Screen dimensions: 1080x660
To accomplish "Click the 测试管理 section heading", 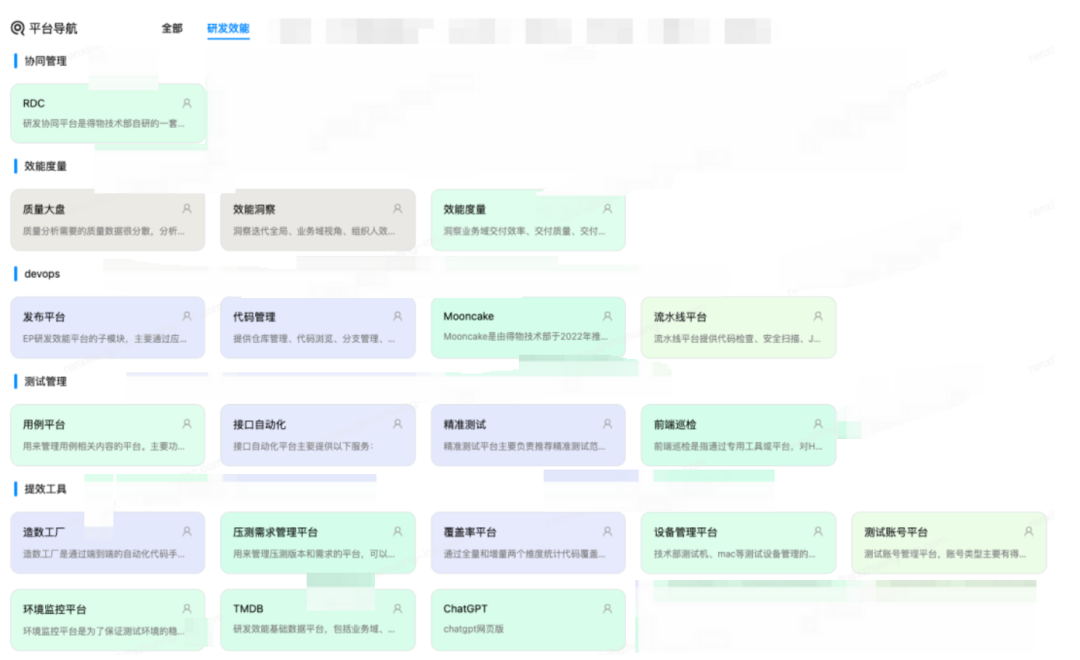I will 45,381.
